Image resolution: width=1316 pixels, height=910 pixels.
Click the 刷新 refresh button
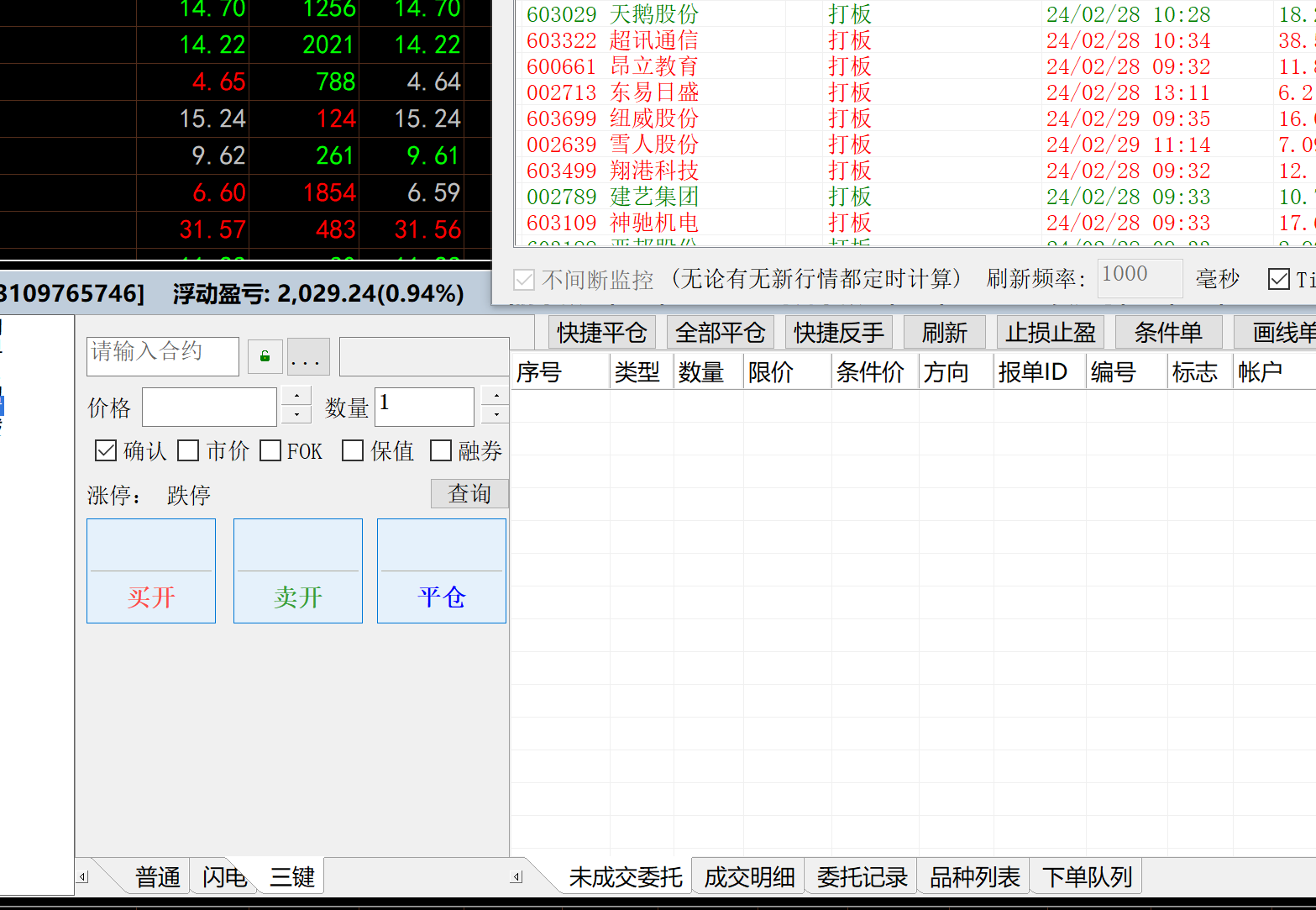(x=945, y=333)
